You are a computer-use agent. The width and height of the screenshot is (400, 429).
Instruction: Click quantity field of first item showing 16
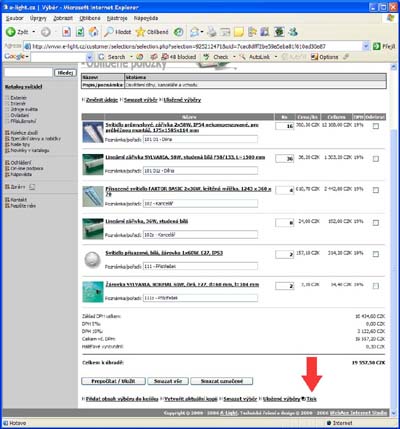click(285, 126)
